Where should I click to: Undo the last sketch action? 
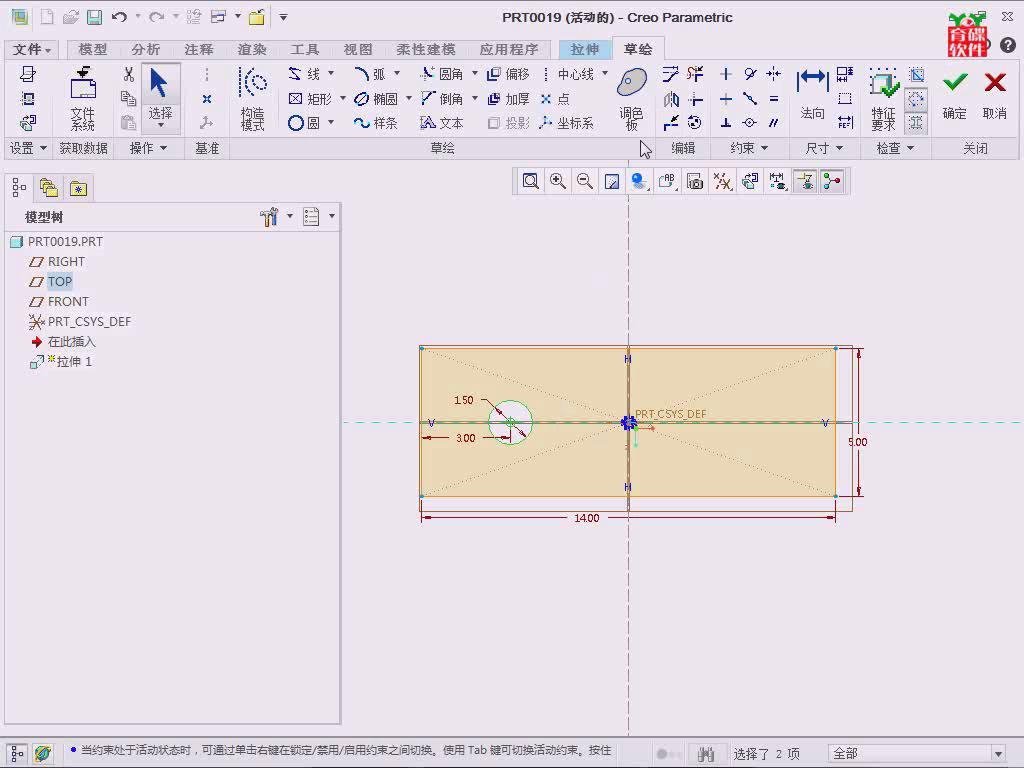119,17
